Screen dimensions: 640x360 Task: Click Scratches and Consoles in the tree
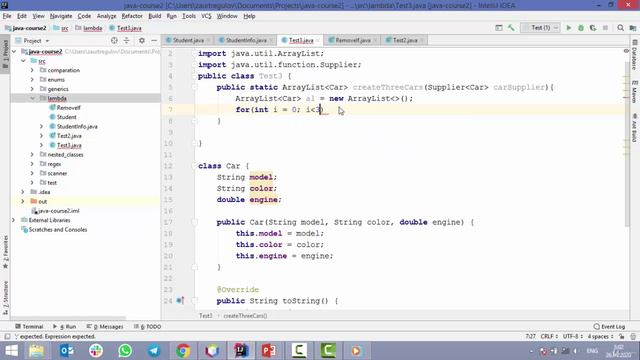[x=58, y=229]
